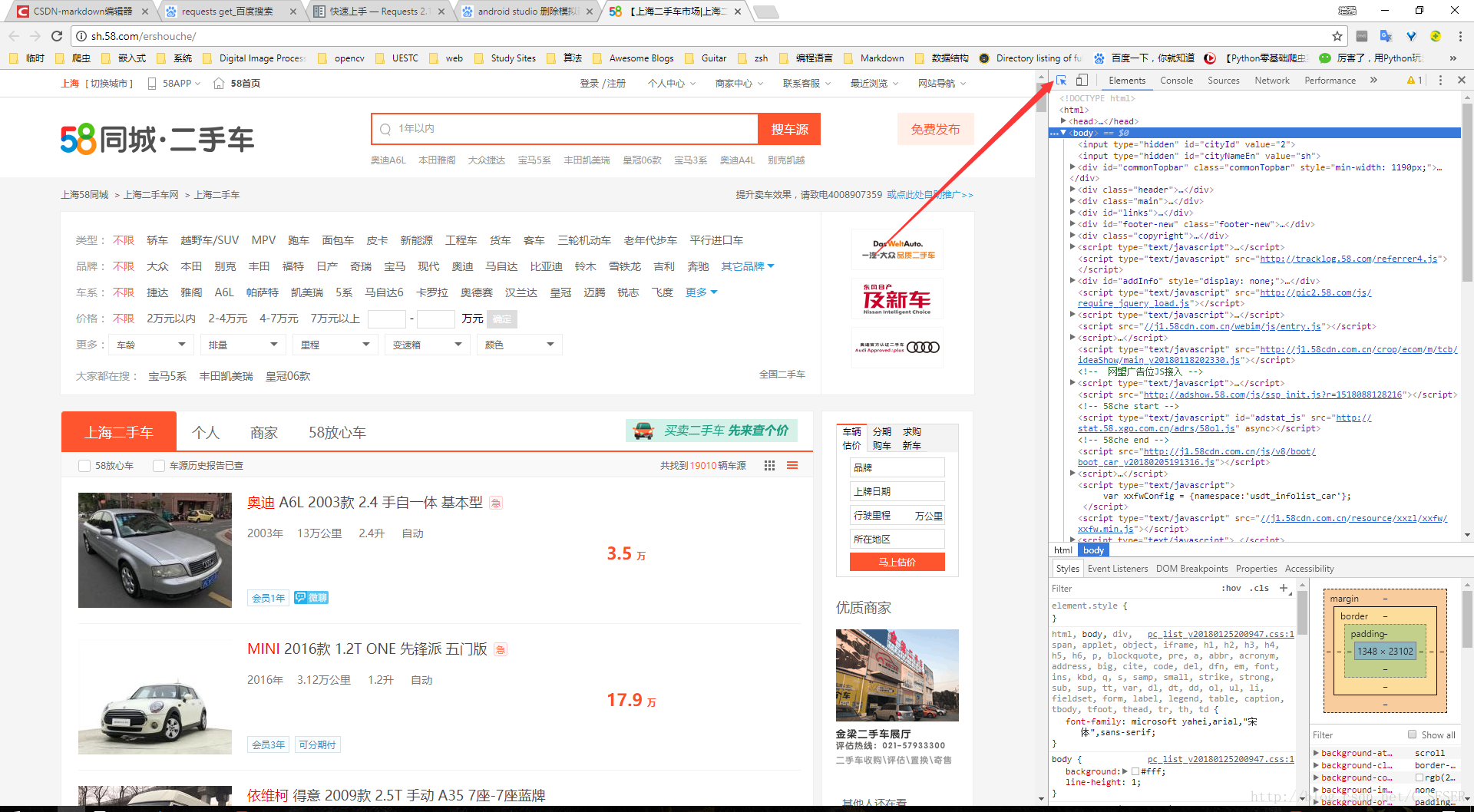
Task: Click the 搜车源 search button
Action: click(789, 130)
